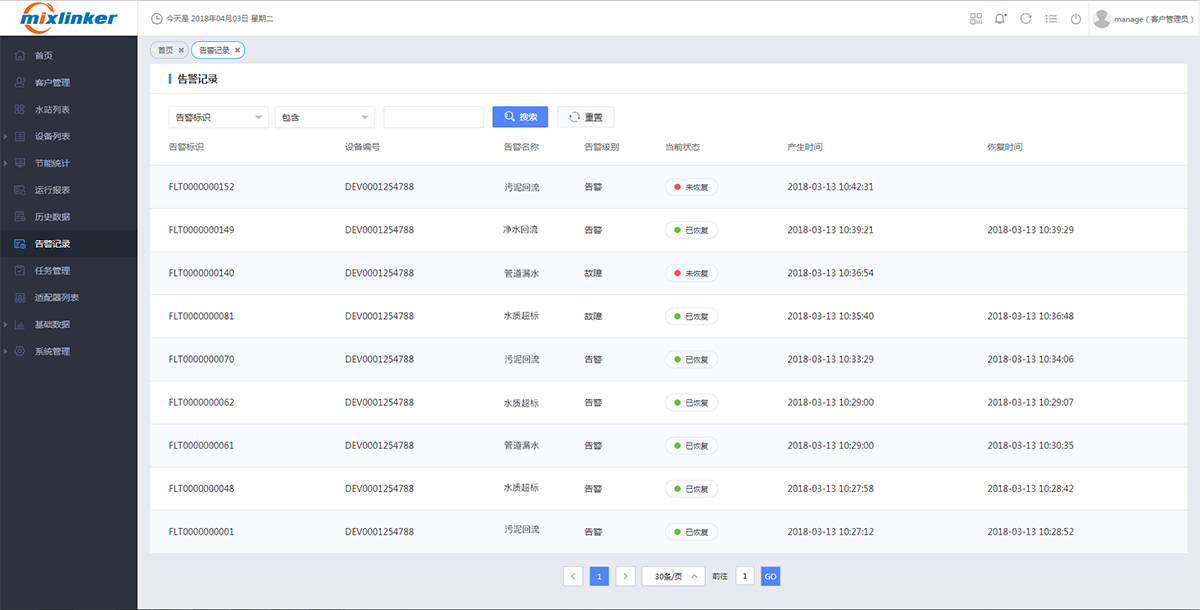Viewport: 1200px width, 610px height.
Task: Open the 30条/页 page size dropdown
Action: [x=672, y=576]
